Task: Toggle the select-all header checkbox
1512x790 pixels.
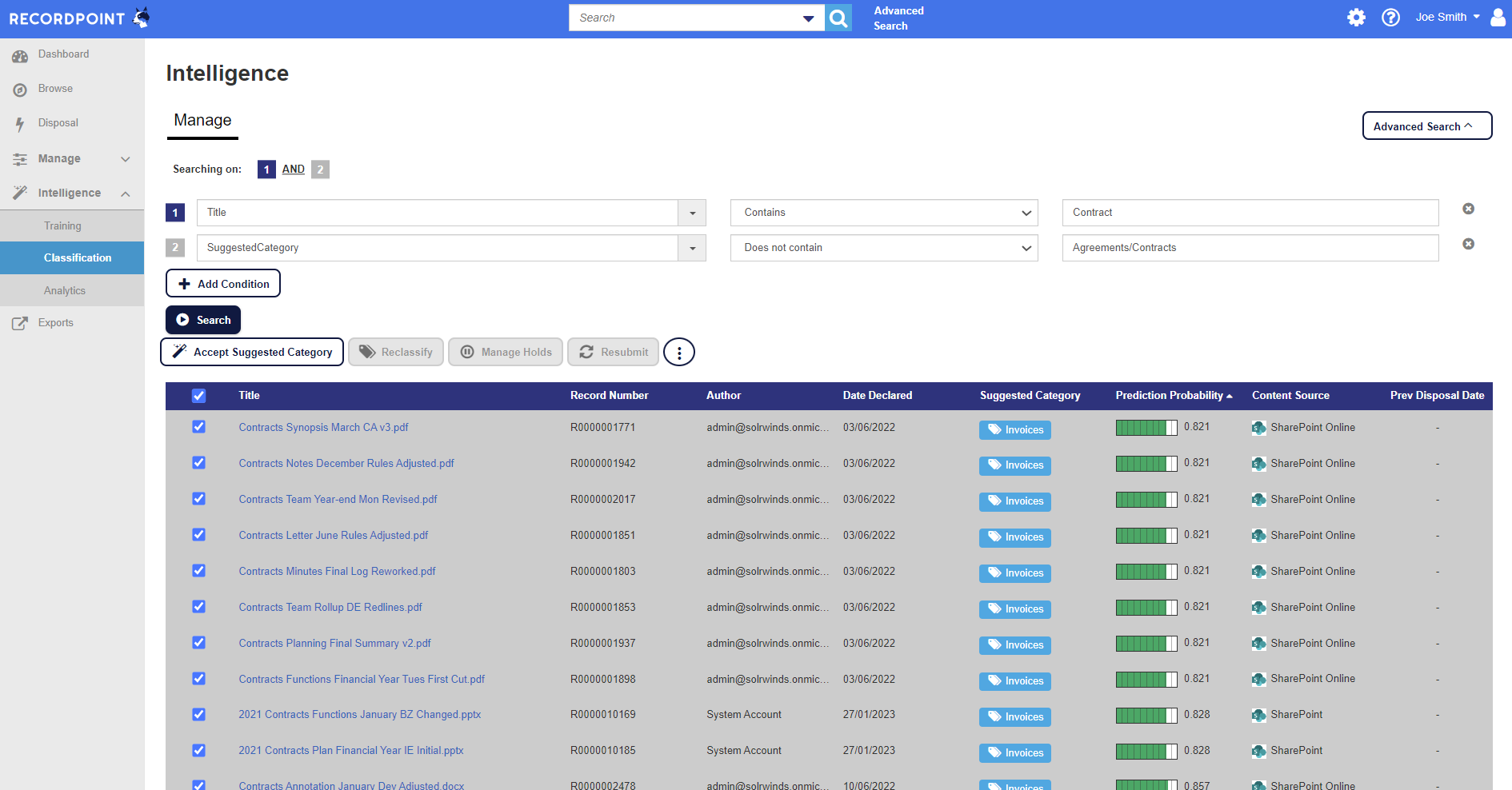Action: pos(199,396)
